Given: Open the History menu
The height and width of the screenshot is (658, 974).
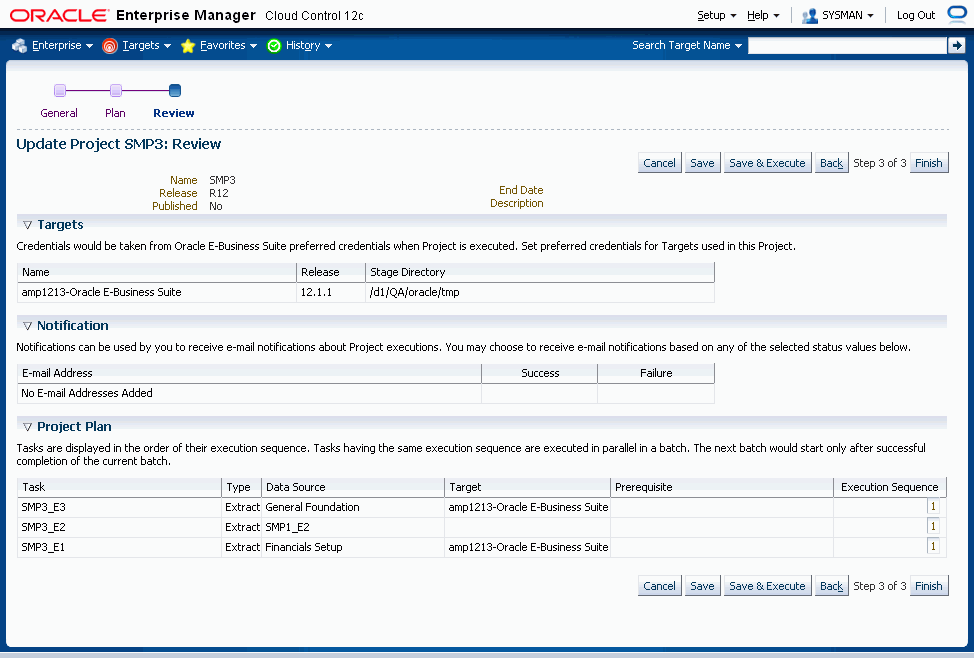Looking at the screenshot, I should [309, 45].
